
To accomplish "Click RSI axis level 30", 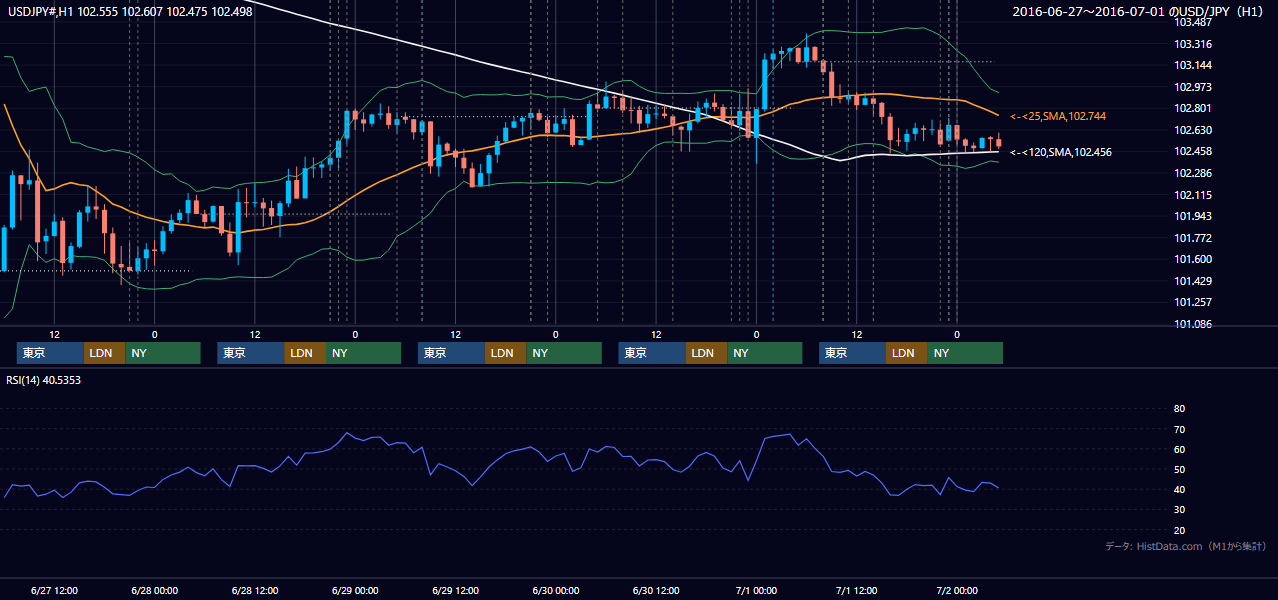I will 1179,510.
